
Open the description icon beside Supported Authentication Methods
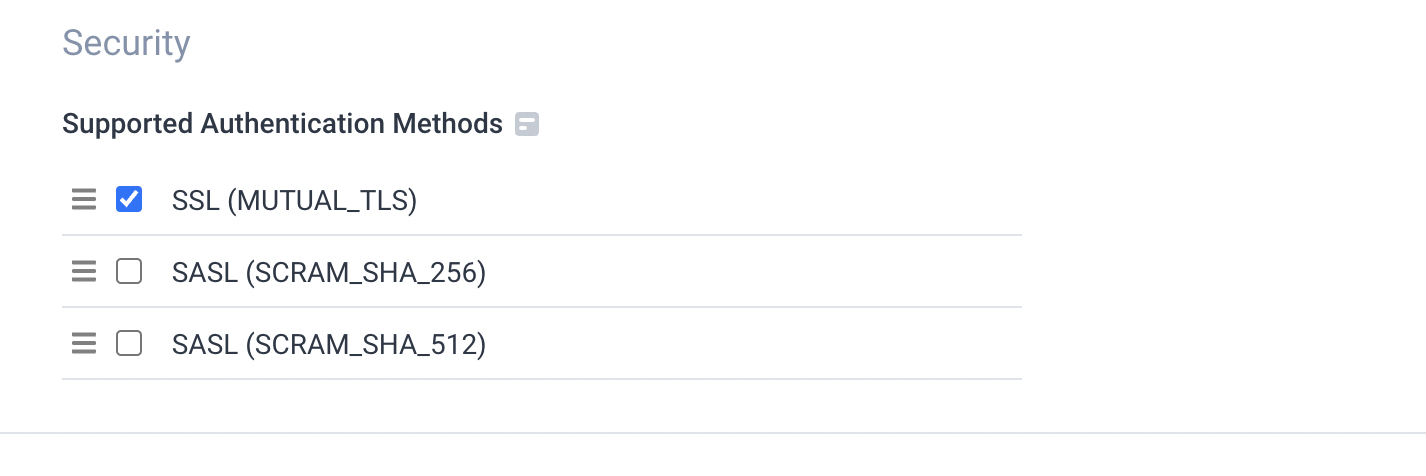pos(527,124)
